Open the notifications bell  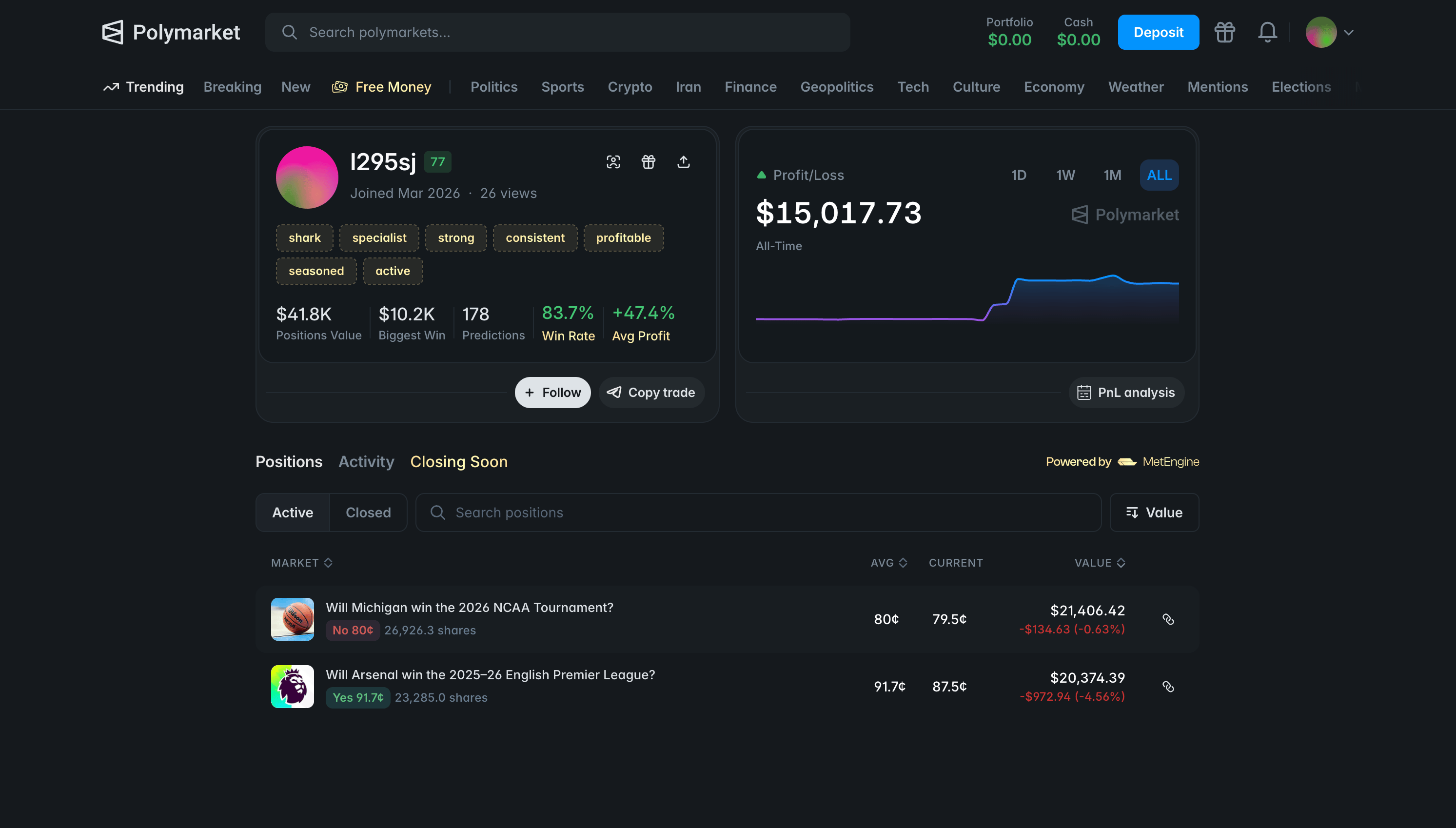(1267, 32)
